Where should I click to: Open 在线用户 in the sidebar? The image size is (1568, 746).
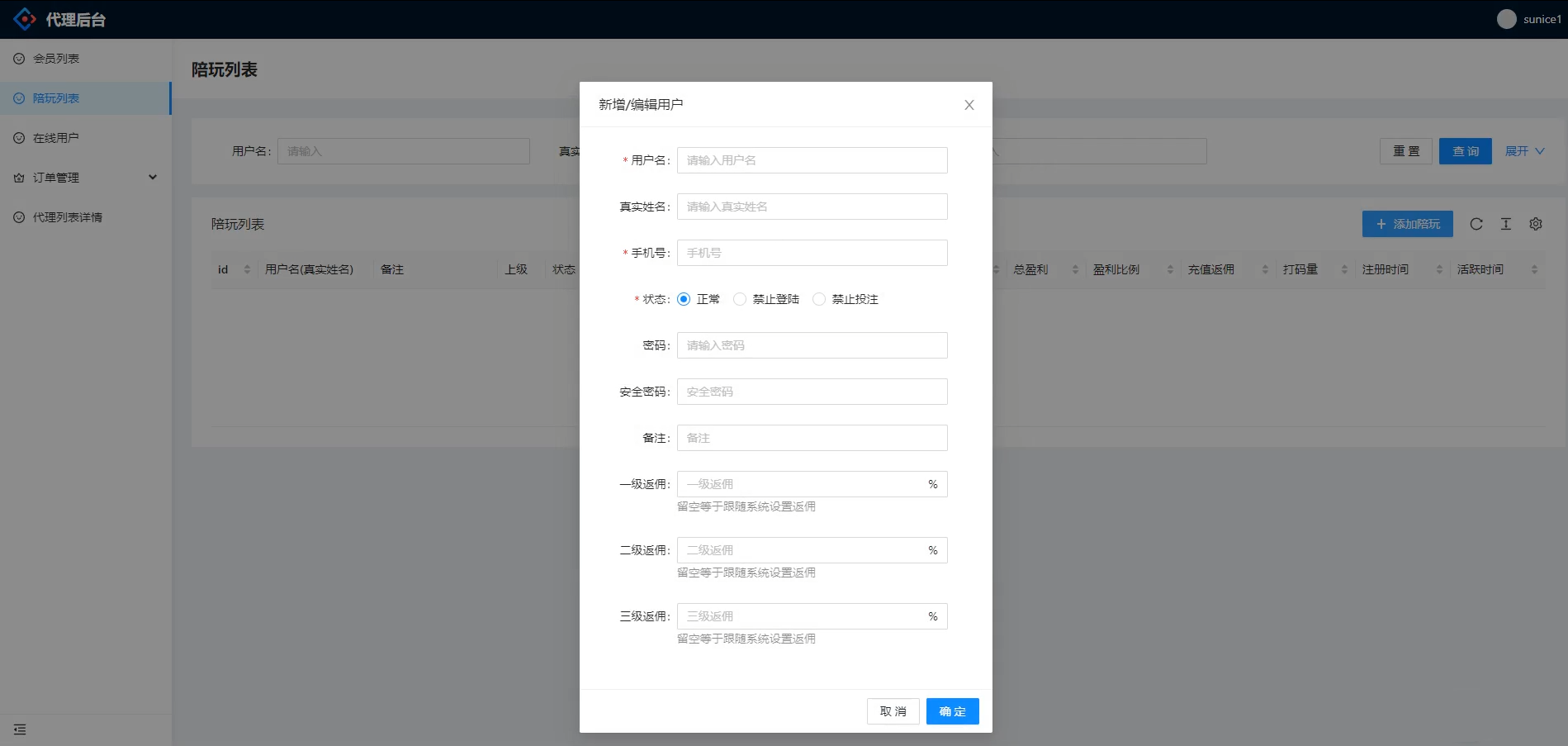(x=56, y=138)
